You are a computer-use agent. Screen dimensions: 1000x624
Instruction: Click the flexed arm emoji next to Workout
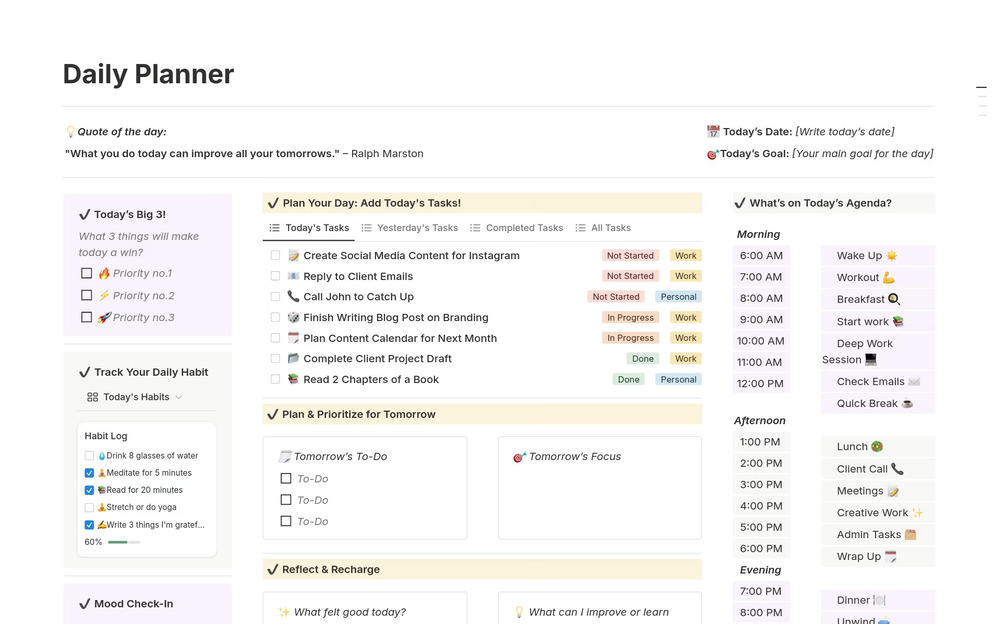[888, 278]
